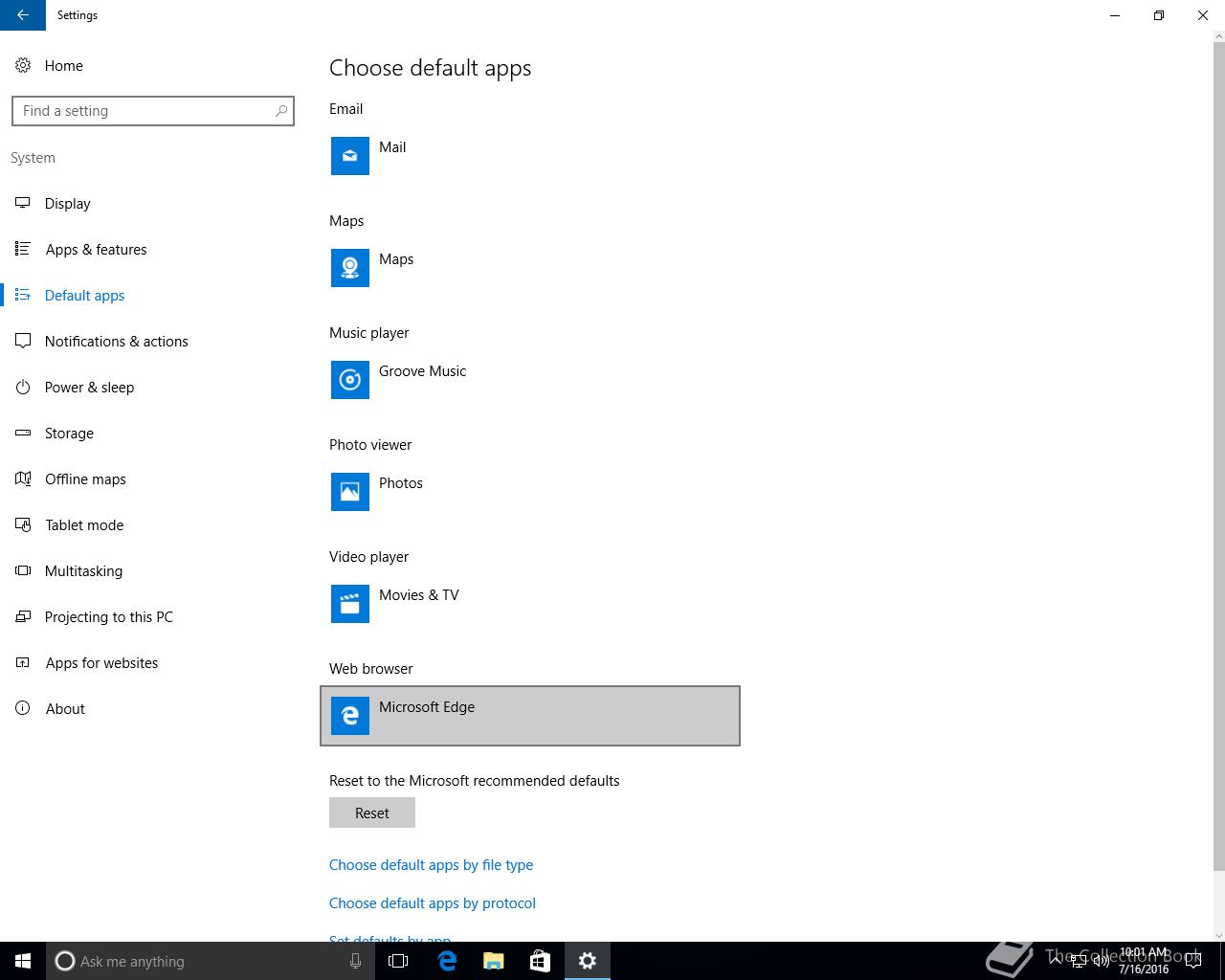Open the Apps & features page
1225x980 pixels.
click(96, 249)
